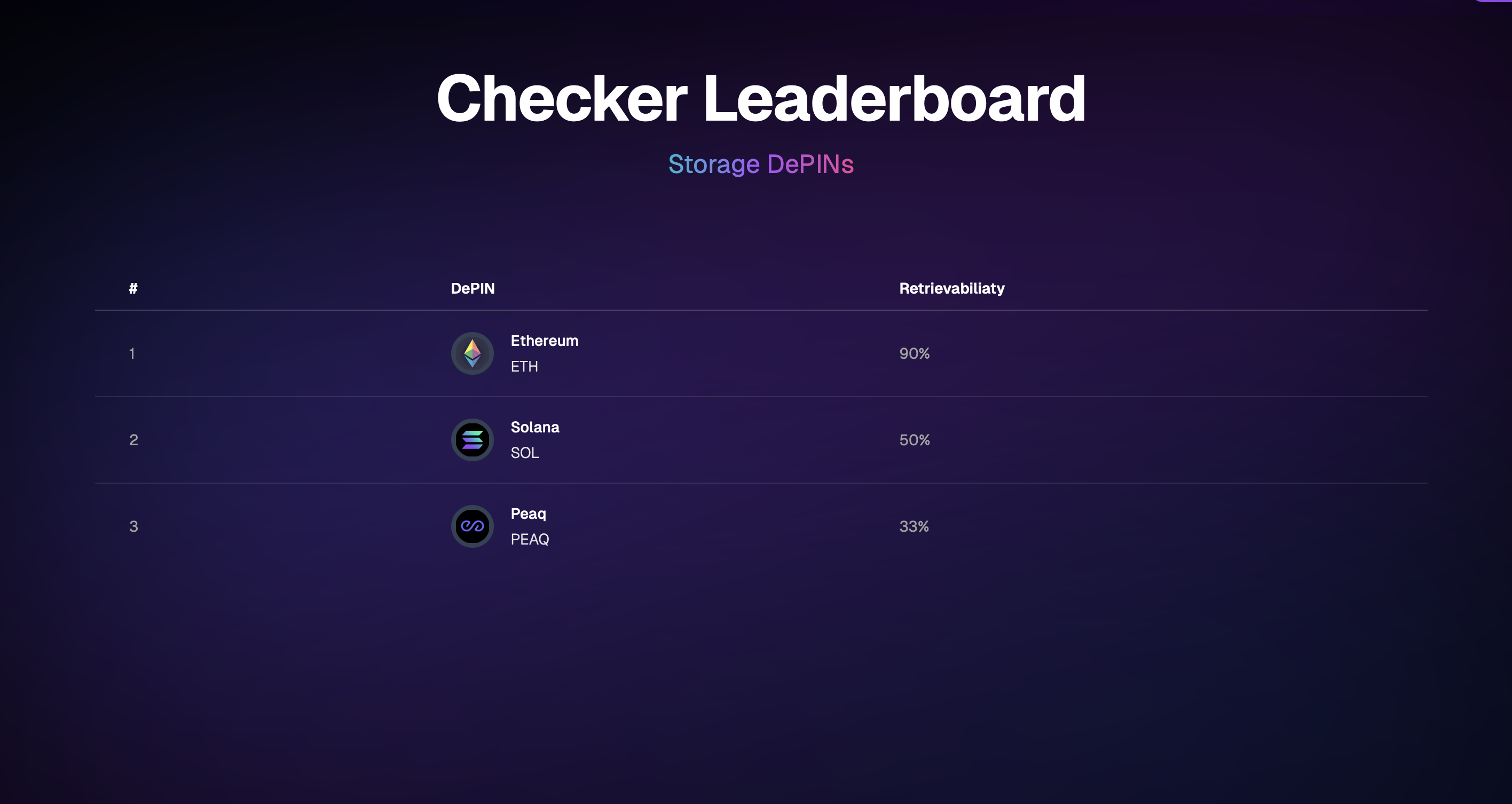
Task: Sort by the Retrievabiliaty column header
Action: point(951,288)
